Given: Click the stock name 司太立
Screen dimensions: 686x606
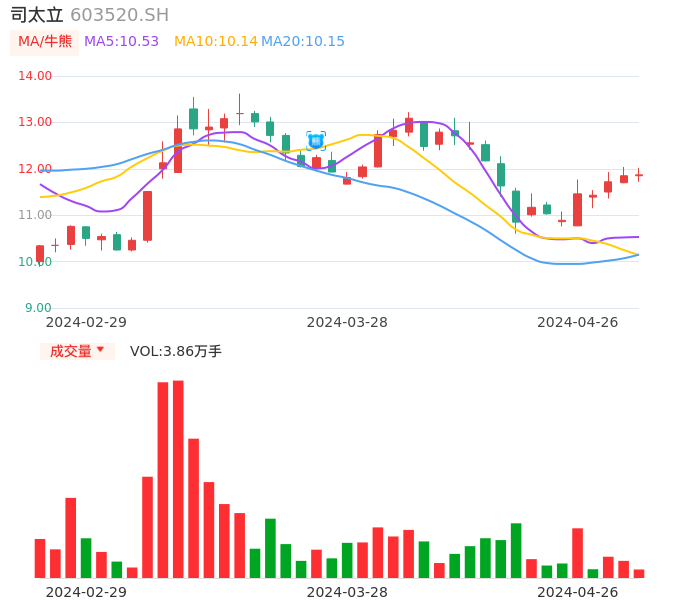Looking at the screenshot, I should [x=37, y=15].
